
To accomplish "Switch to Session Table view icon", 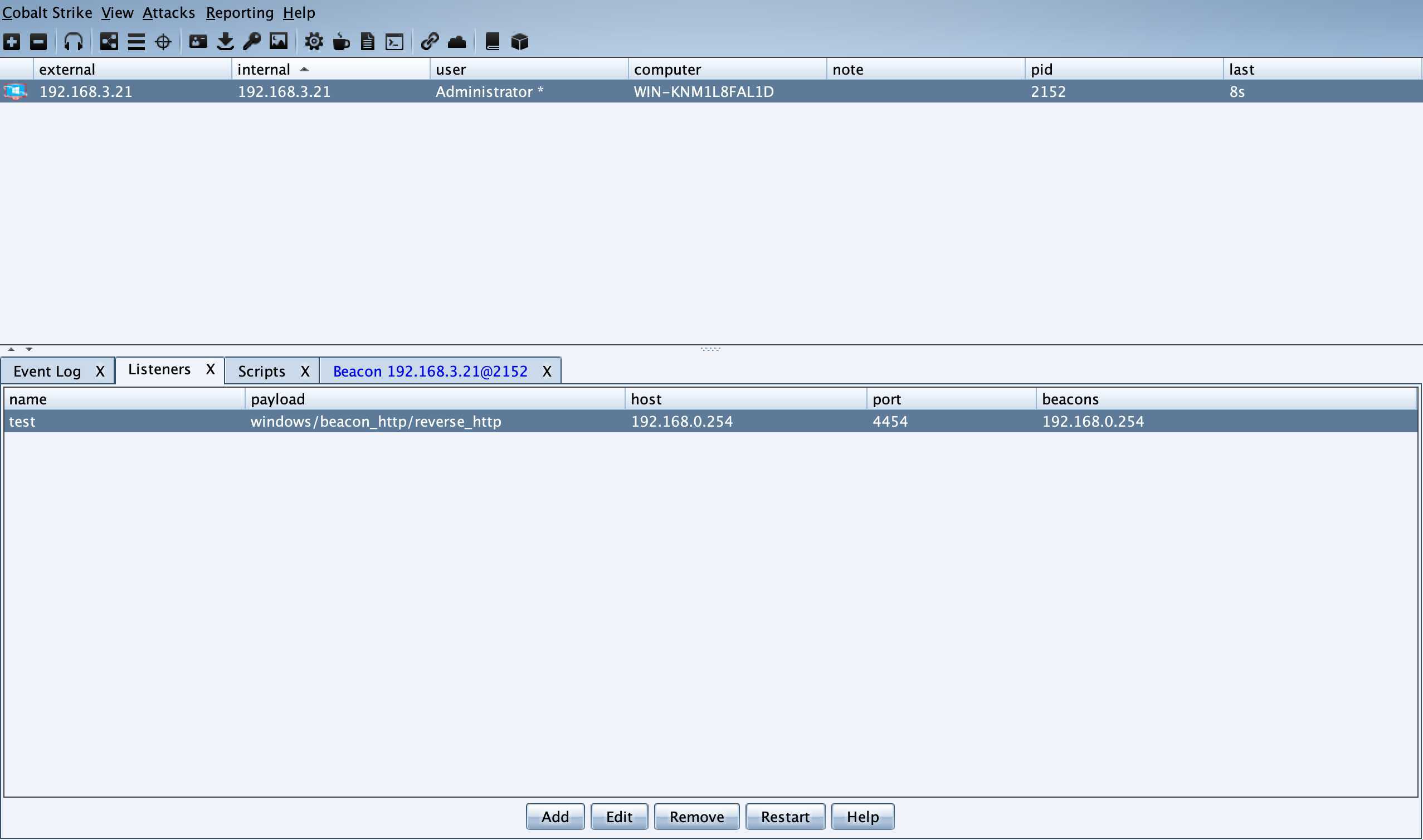I will click(137, 42).
